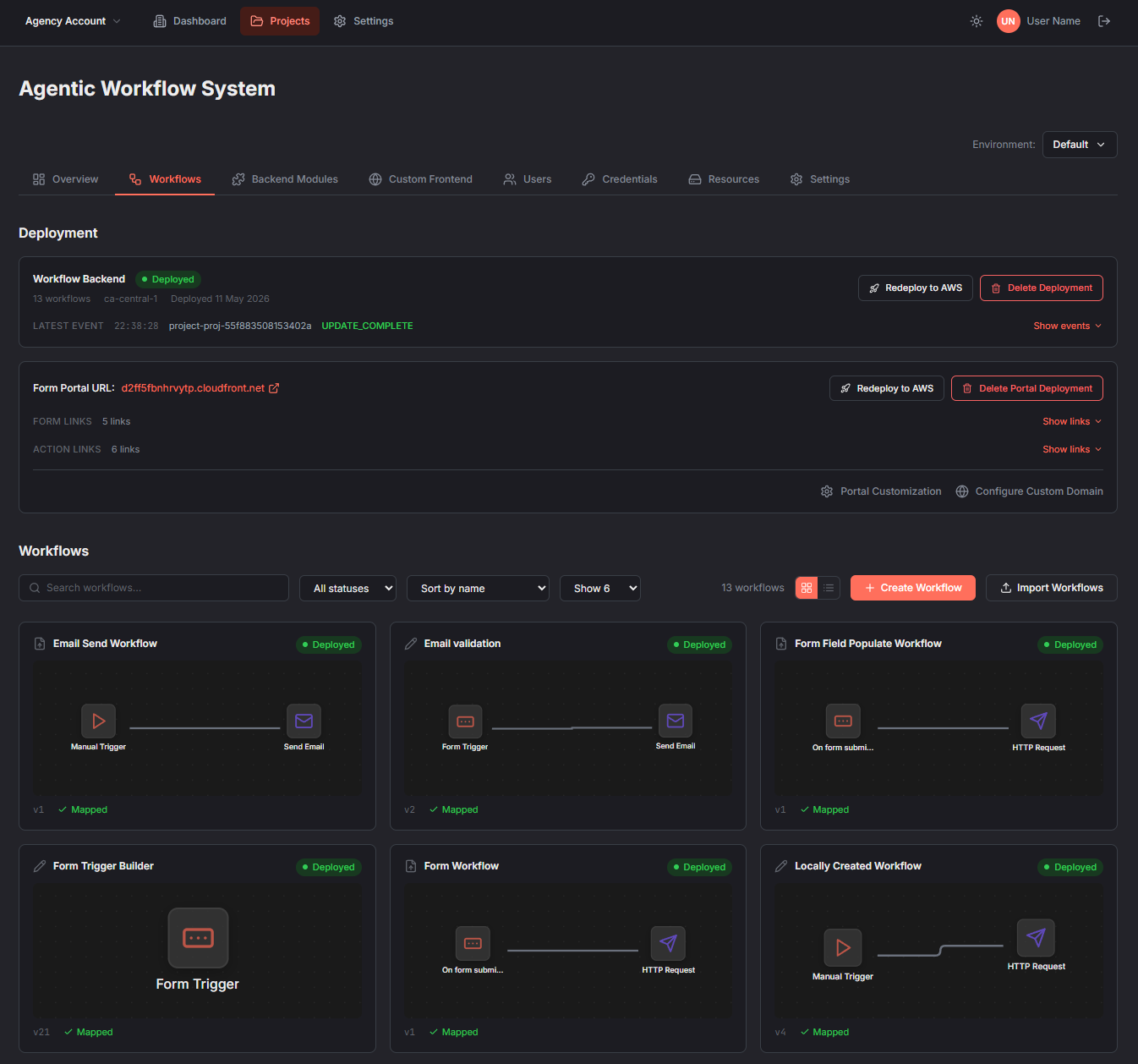Viewport: 1138px width, 1064px height.
Task: Open the Sort by name dropdown
Action: point(478,589)
